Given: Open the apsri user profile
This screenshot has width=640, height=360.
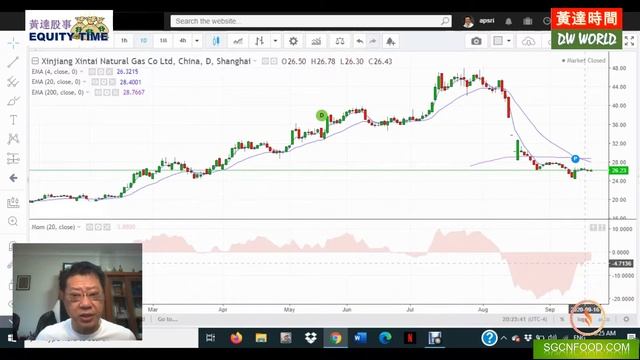Looking at the screenshot, I should coord(479,21).
